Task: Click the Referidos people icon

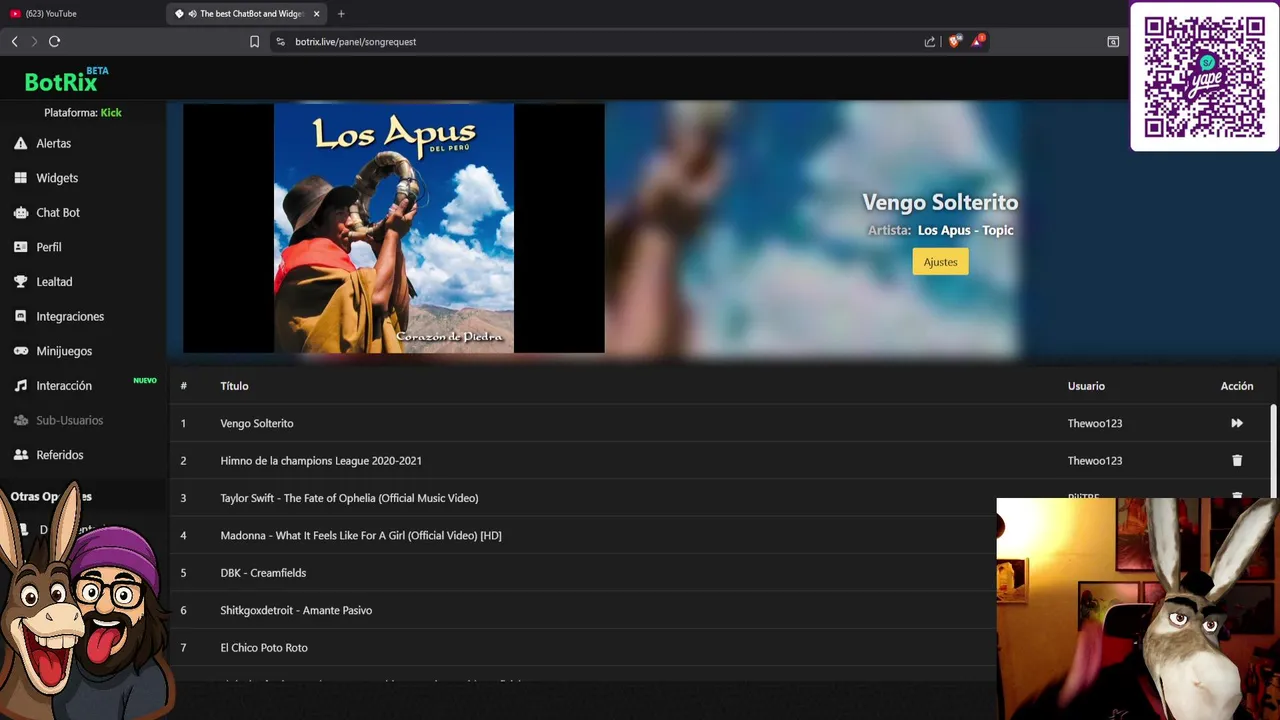Action: [x=20, y=455]
